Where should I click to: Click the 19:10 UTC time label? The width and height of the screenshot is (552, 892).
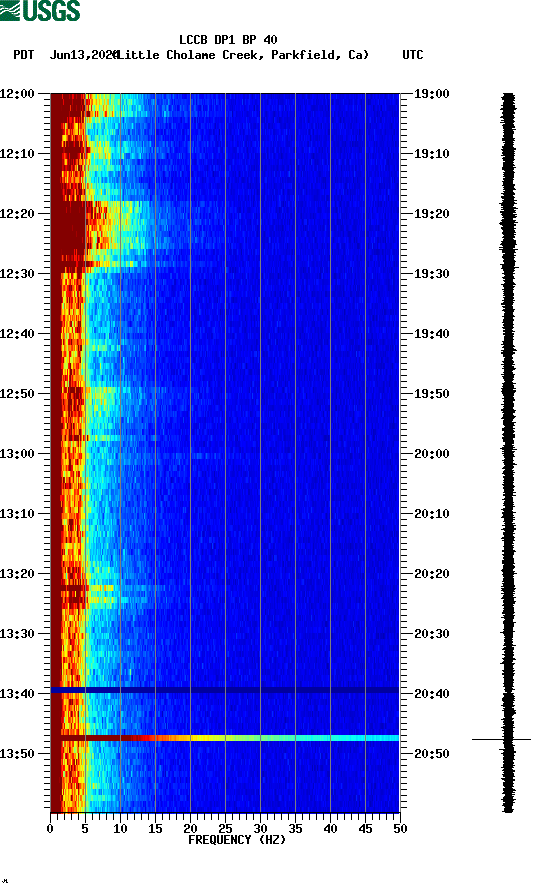[x=432, y=154]
